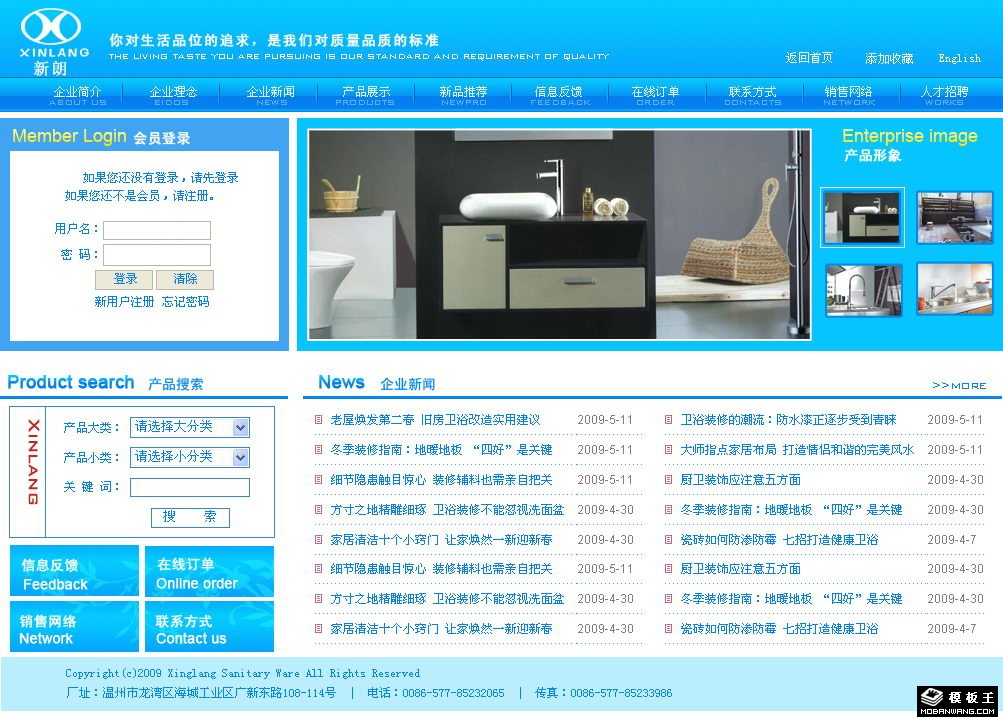
Task: Open the 销售网络 Network tile
Action: coord(74,627)
